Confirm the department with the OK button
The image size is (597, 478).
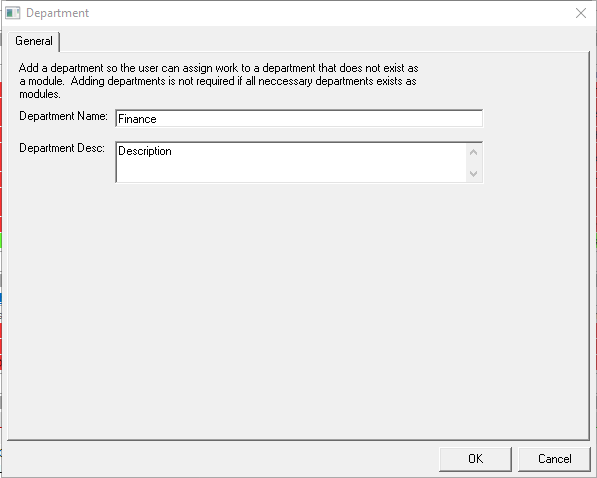475,459
